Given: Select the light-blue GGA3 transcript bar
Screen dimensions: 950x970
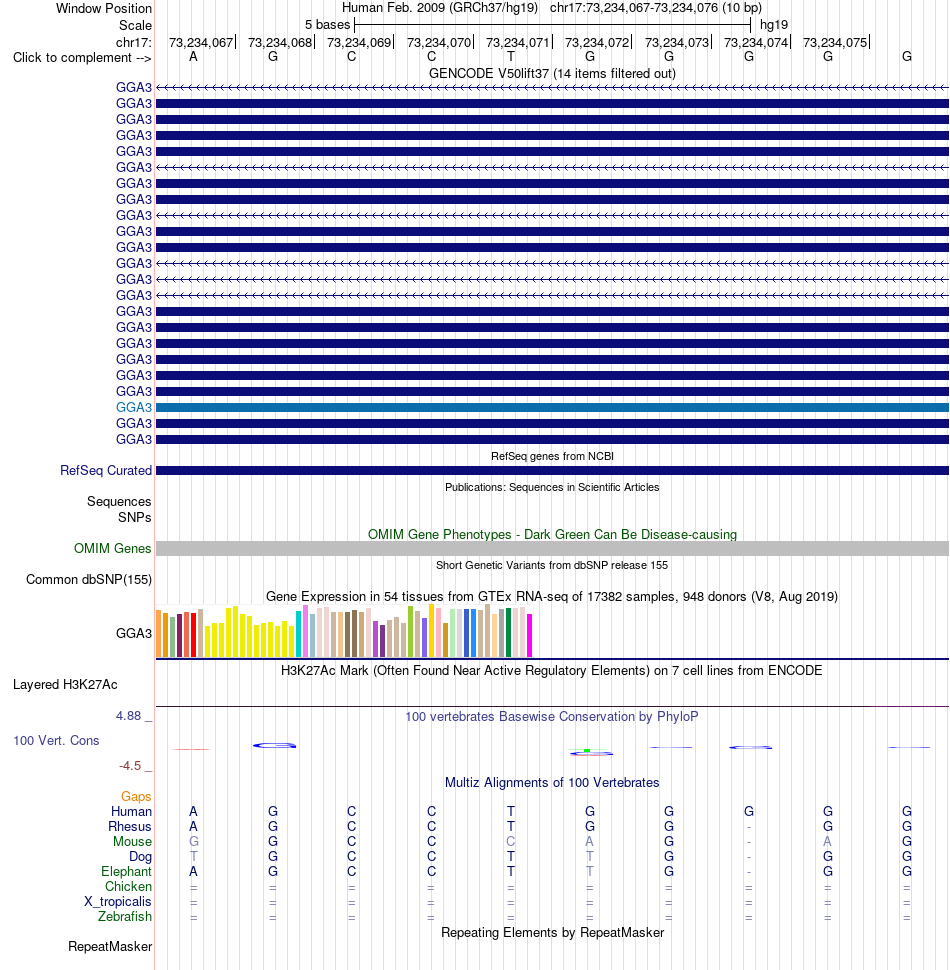Looking at the screenshot, I should coord(552,408).
